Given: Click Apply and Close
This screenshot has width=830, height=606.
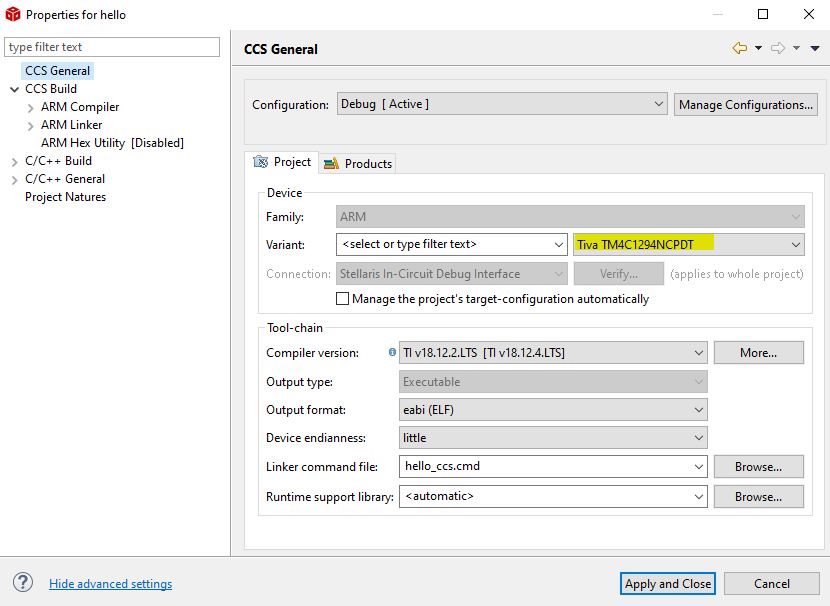Looking at the screenshot, I should [667, 583].
